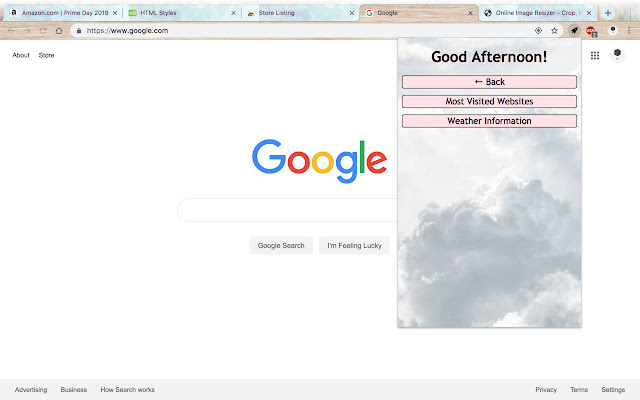Click the lock icon in address bar
This screenshot has height=400, width=640.
(x=79, y=31)
